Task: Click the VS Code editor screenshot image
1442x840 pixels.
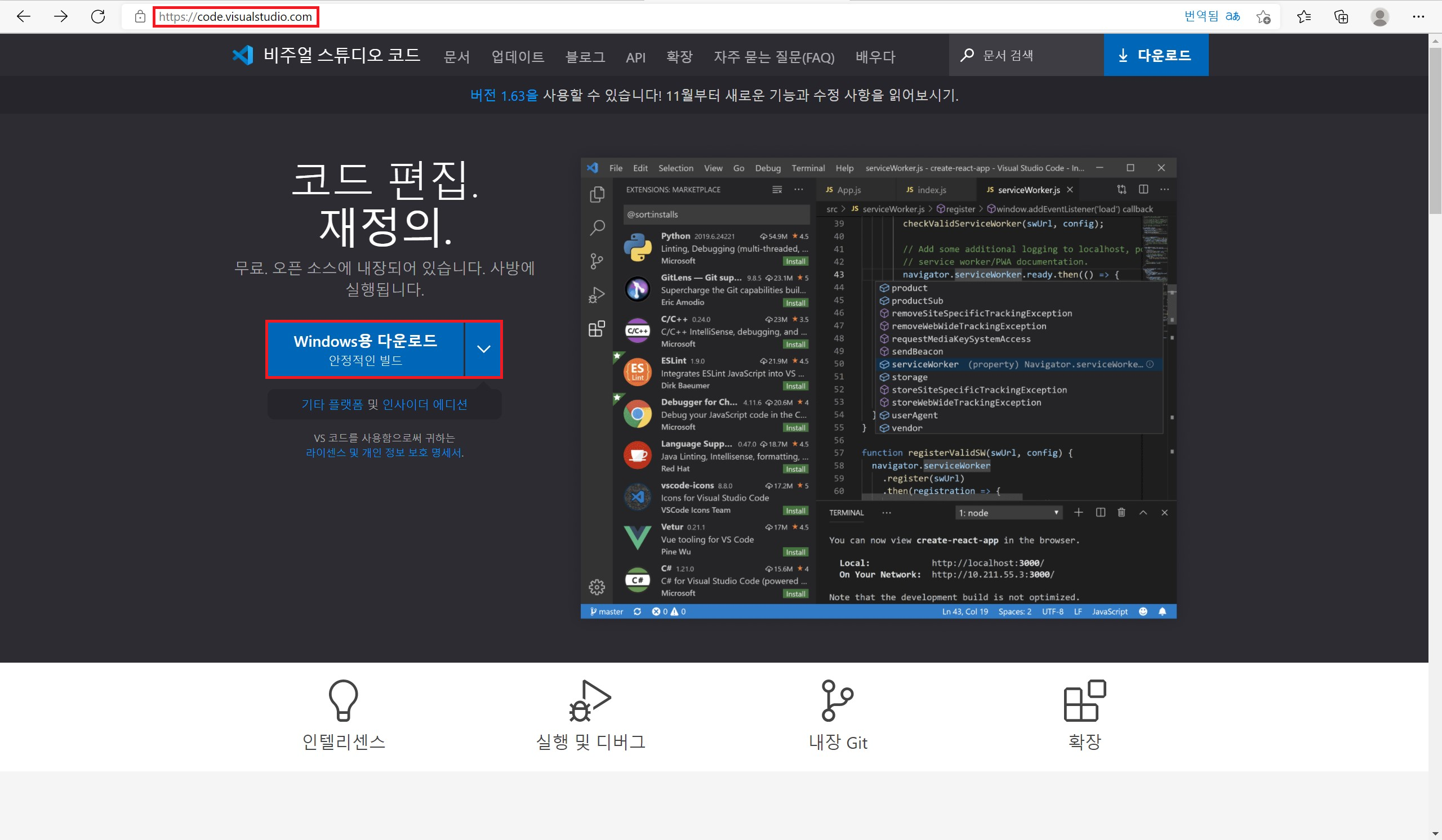Action: pyautogui.click(x=878, y=388)
